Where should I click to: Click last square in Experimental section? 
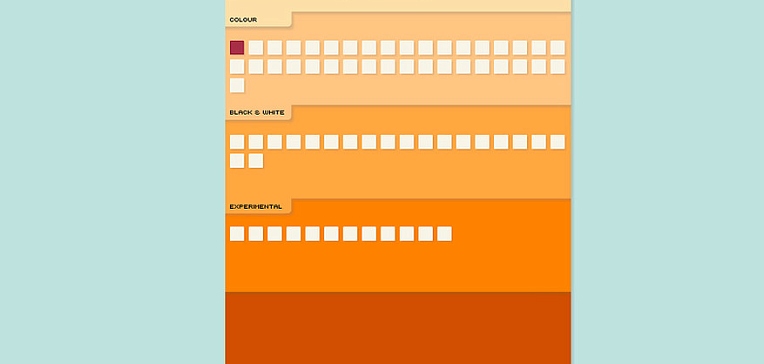pyautogui.click(x=444, y=233)
